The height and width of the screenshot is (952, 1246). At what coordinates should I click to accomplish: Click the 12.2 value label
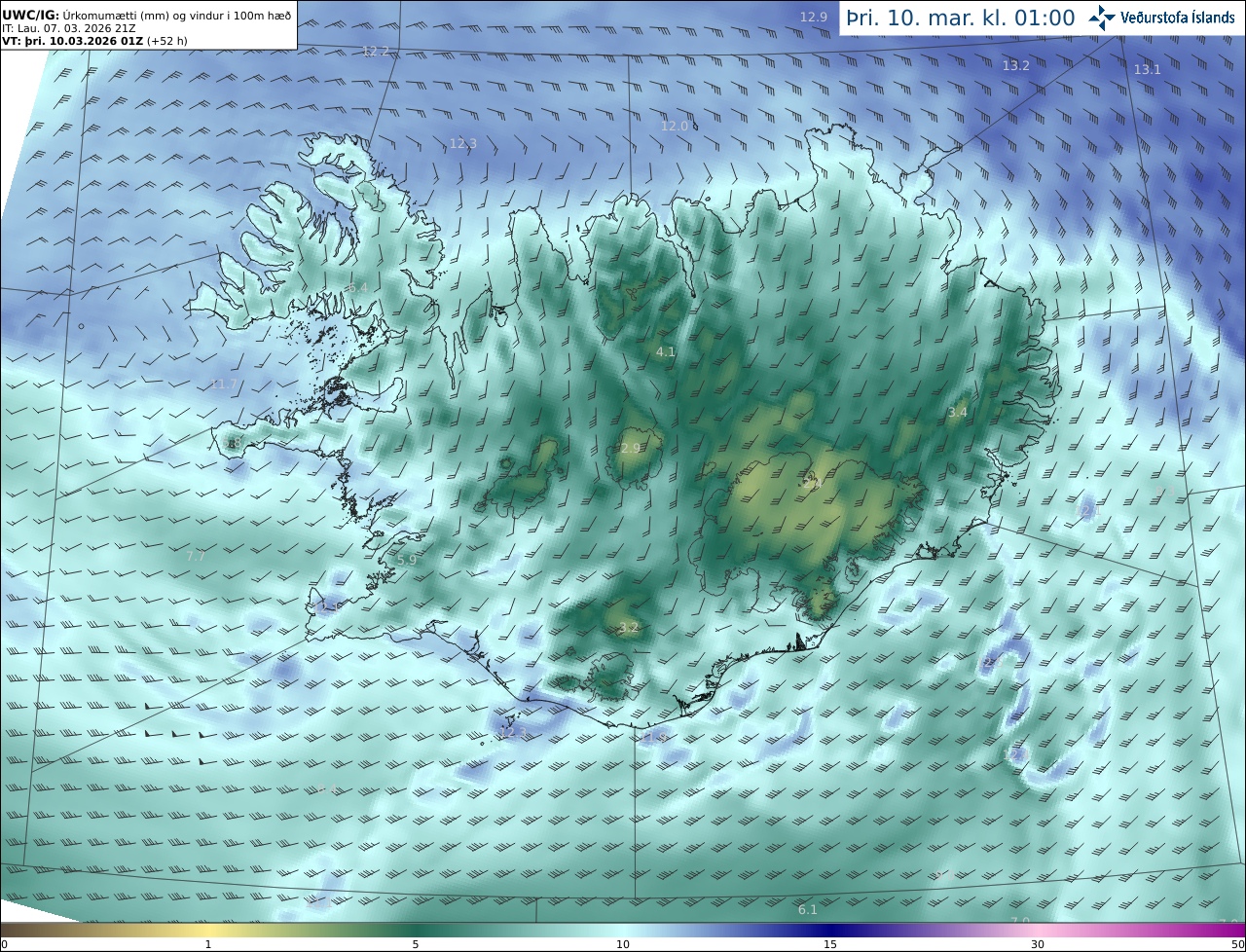375,51
